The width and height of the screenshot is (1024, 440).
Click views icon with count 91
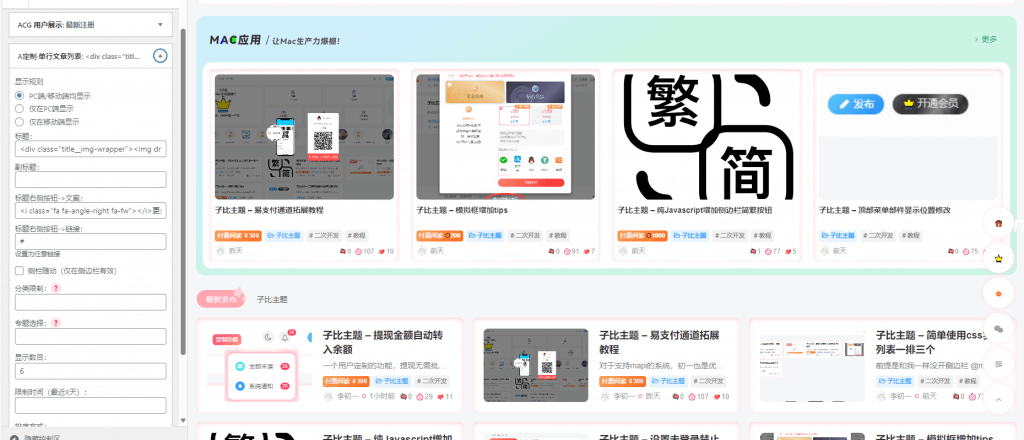(567, 251)
